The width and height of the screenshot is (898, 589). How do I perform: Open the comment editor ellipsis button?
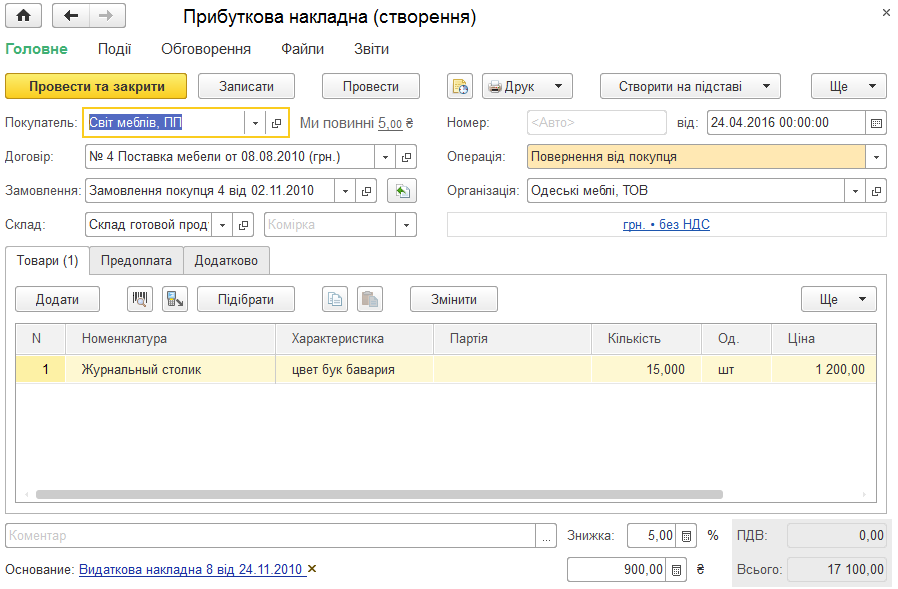click(x=546, y=536)
